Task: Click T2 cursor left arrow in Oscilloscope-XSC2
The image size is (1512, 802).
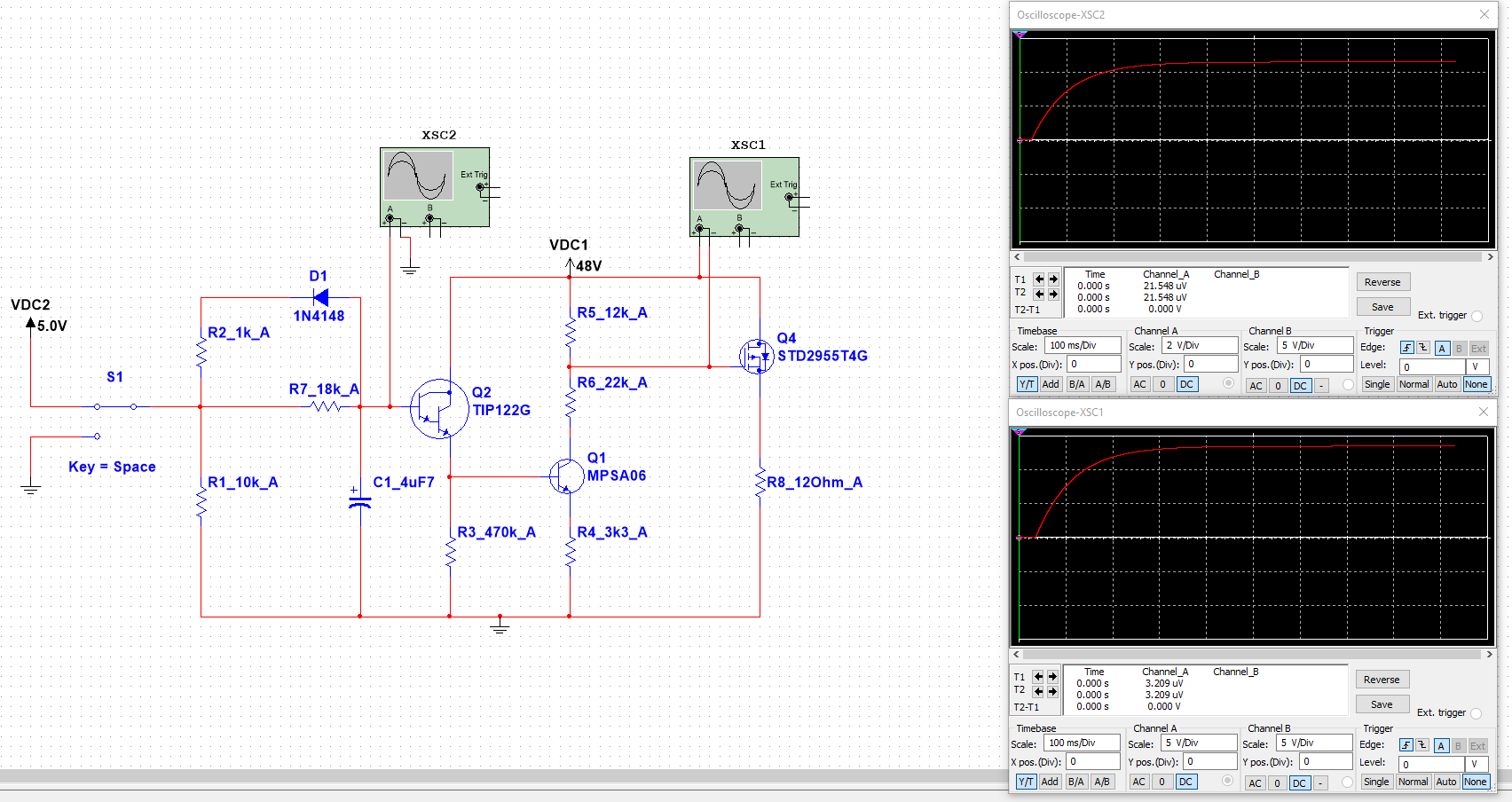Action: click(x=1039, y=294)
